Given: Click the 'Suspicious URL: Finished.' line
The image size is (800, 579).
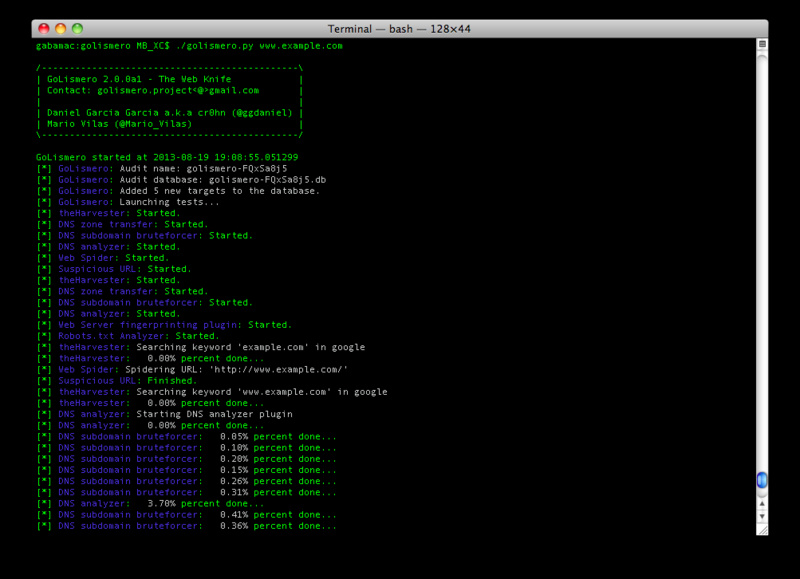Looking at the screenshot, I should 117,381.
